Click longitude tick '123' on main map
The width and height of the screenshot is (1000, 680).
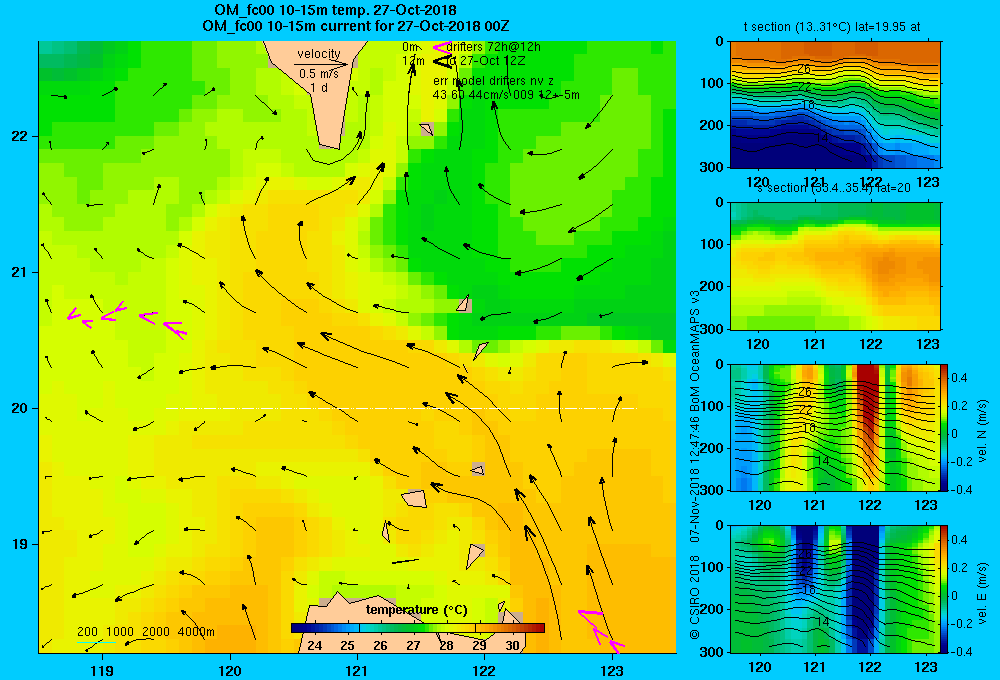[x=612, y=670]
